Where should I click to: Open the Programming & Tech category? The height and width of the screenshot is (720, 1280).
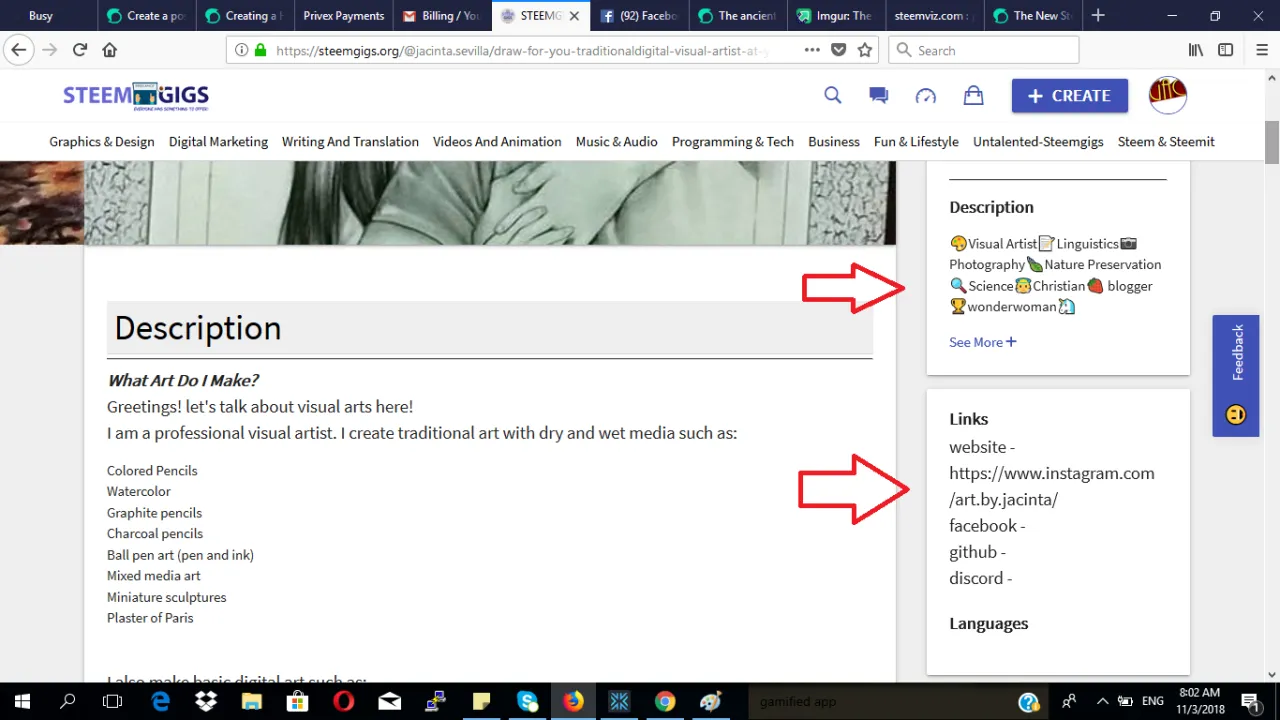point(733,142)
